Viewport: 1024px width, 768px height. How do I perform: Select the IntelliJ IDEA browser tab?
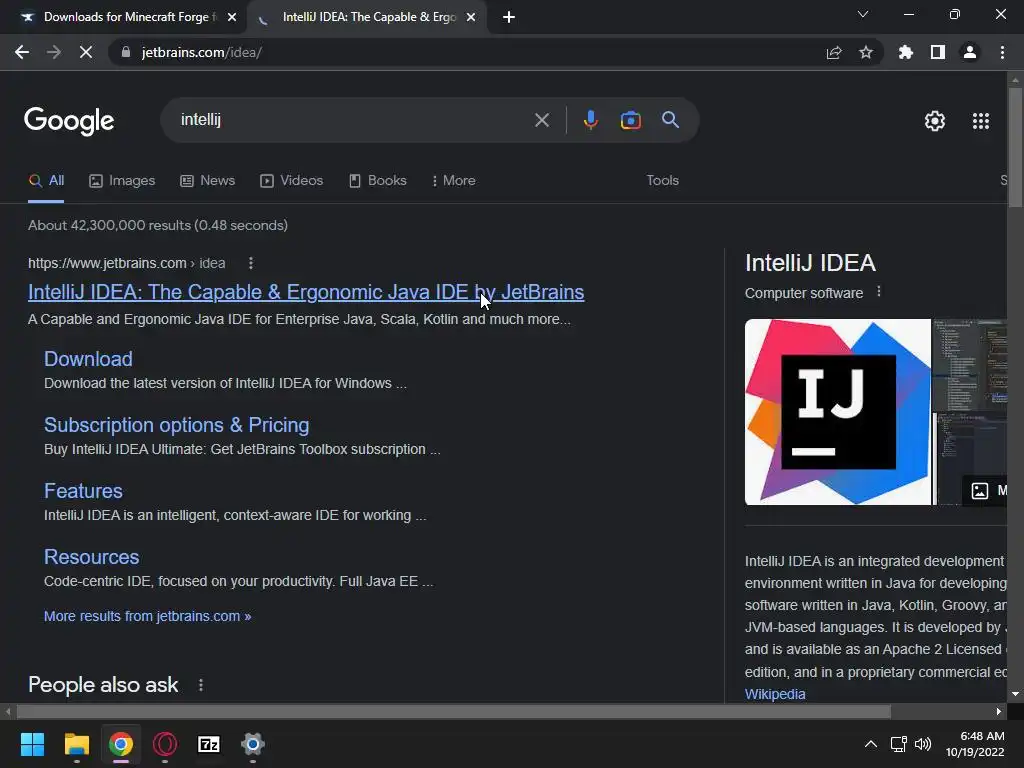[x=368, y=17]
